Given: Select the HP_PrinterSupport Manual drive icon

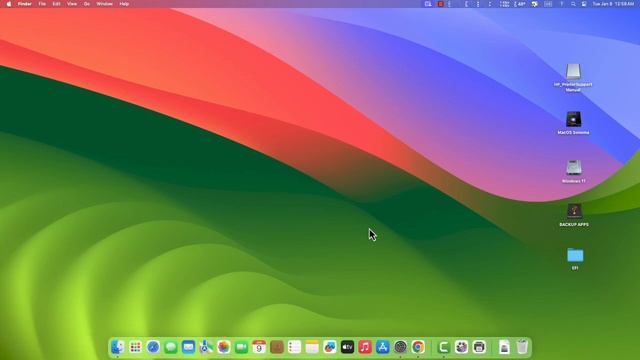Looking at the screenshot, I should 573,72.
